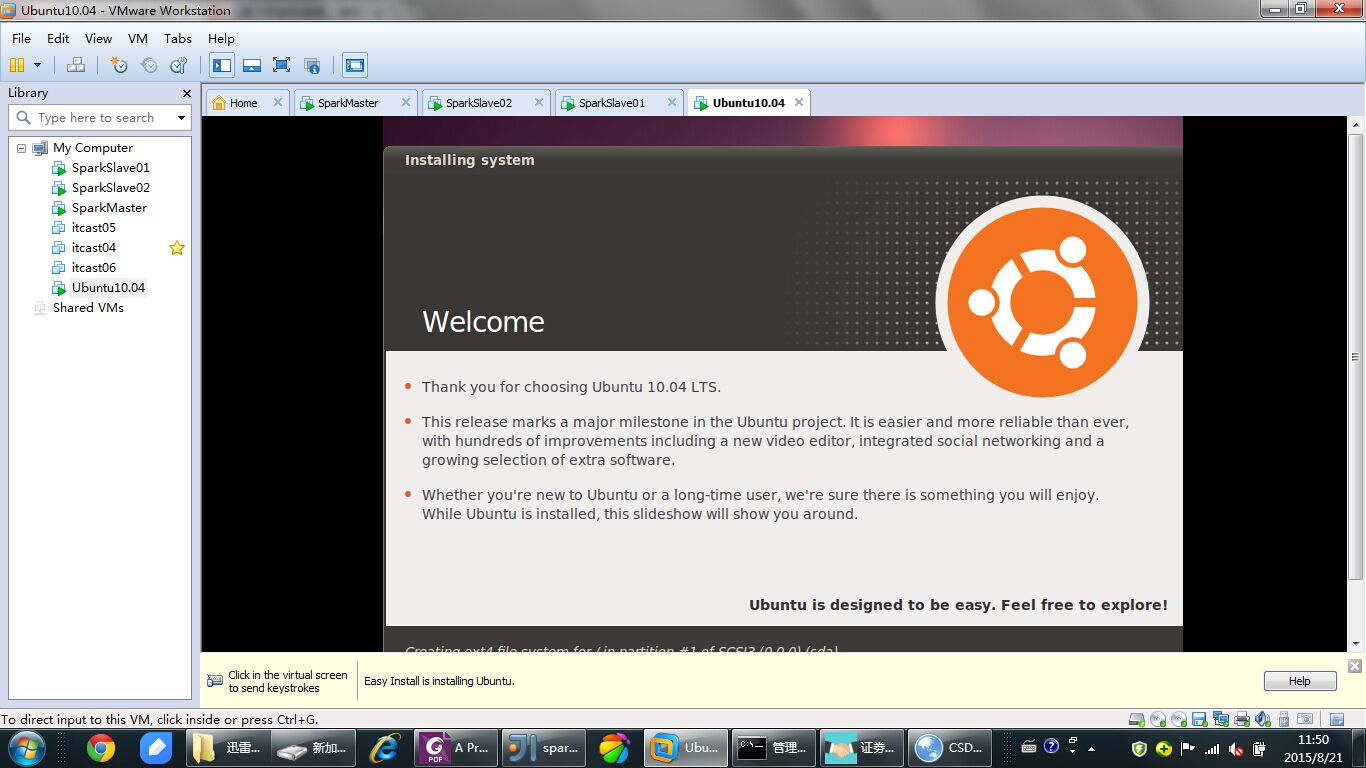Viewport: 1366px width, 768px height.
Task: Click scroll-up arrow of VM view scrollbar
Action: 1356,125
